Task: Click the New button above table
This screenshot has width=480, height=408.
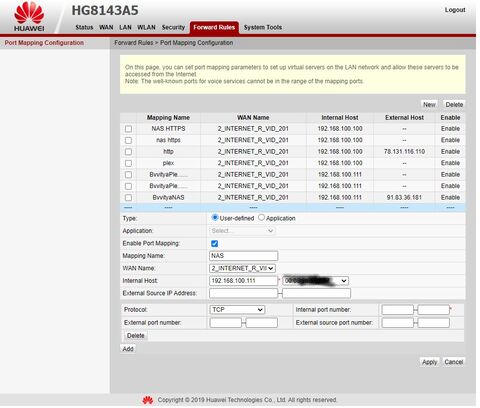Action: click(x=429, y=104)
